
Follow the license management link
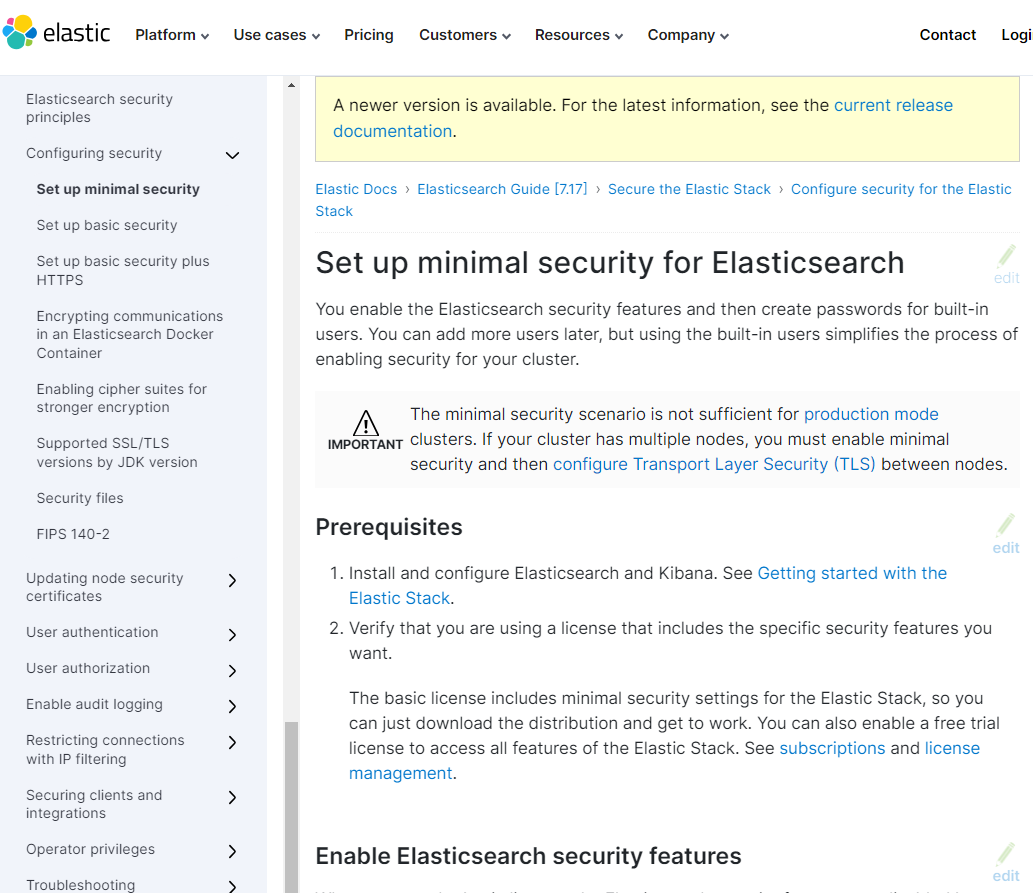point(952,748)
